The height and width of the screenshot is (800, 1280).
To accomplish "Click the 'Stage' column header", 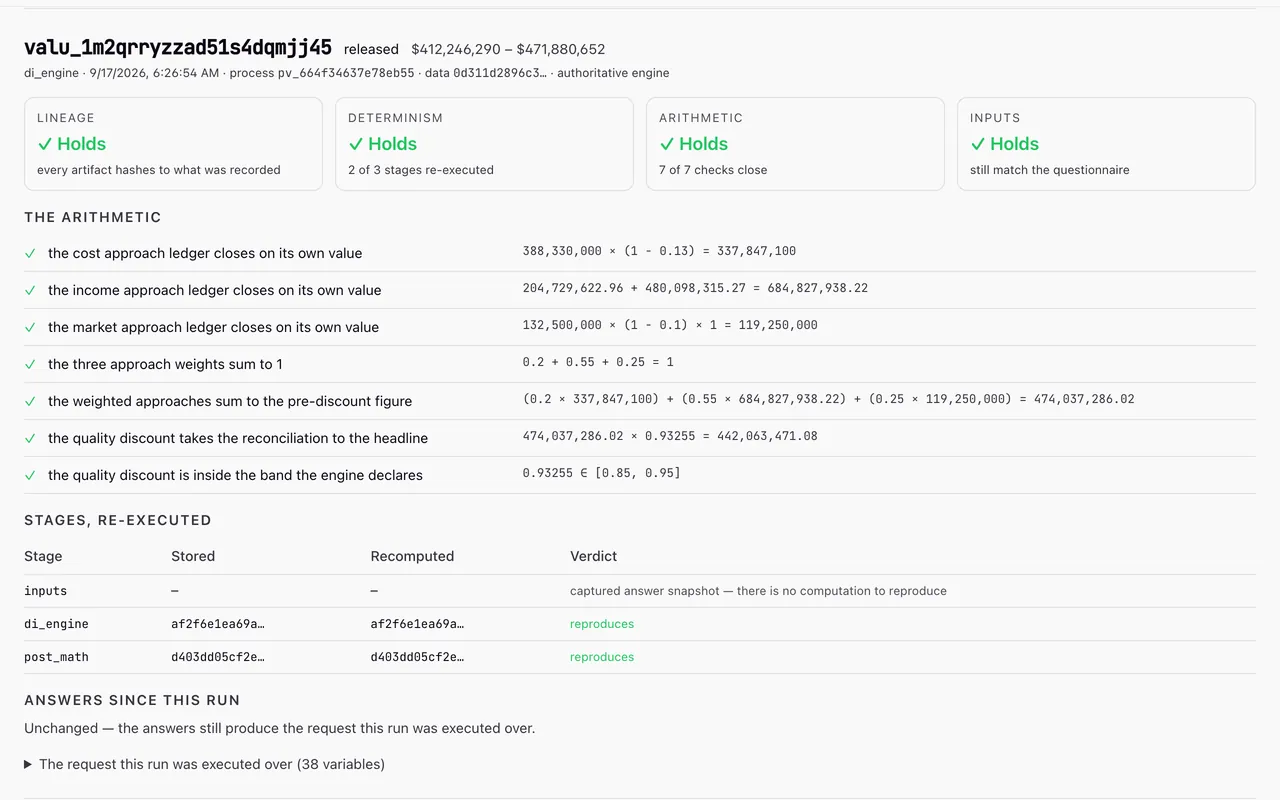I will (43, 556).
